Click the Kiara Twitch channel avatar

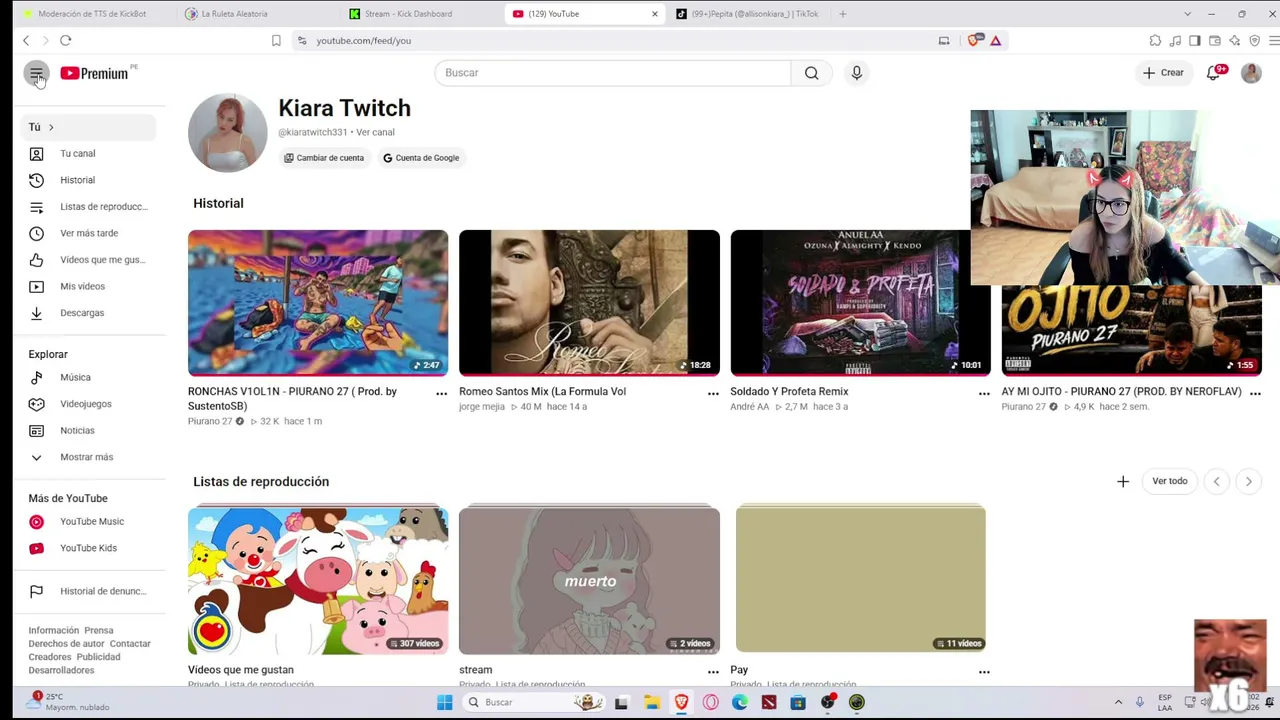pos(228,133)
